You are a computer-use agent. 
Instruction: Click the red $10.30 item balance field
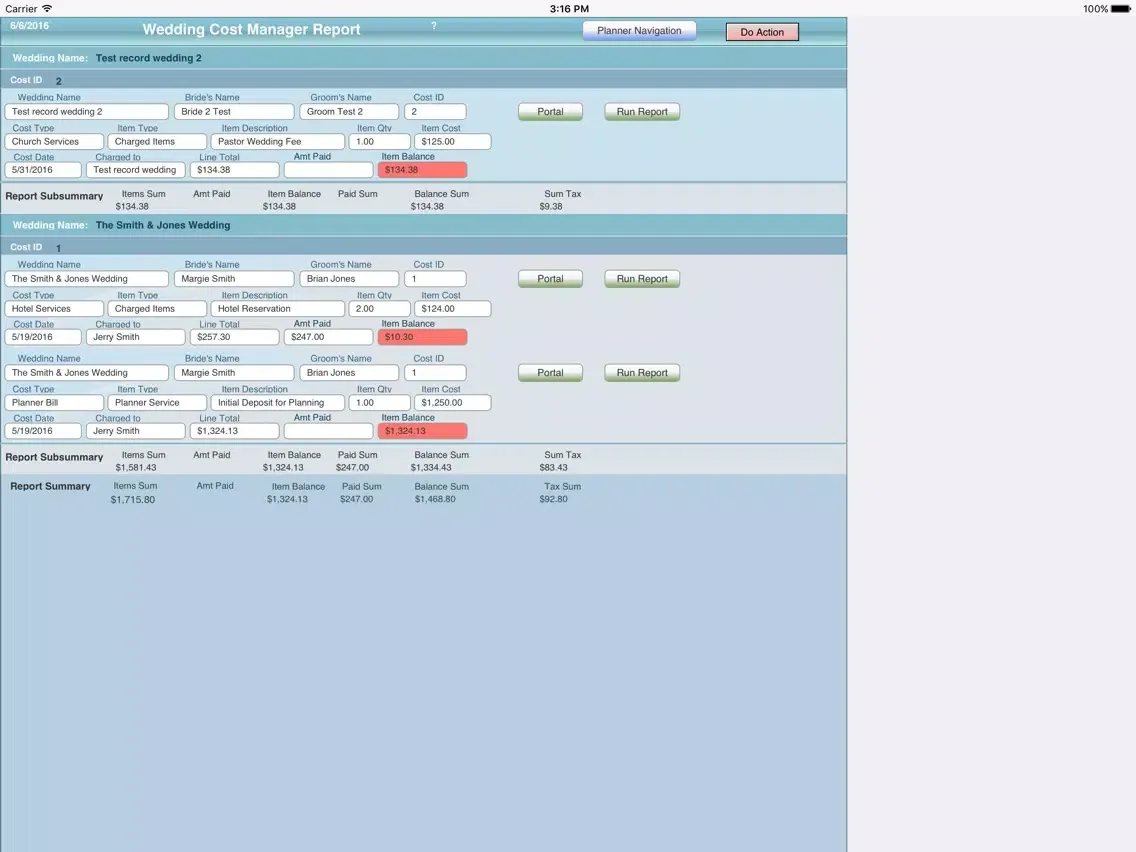tap(422, 337)
